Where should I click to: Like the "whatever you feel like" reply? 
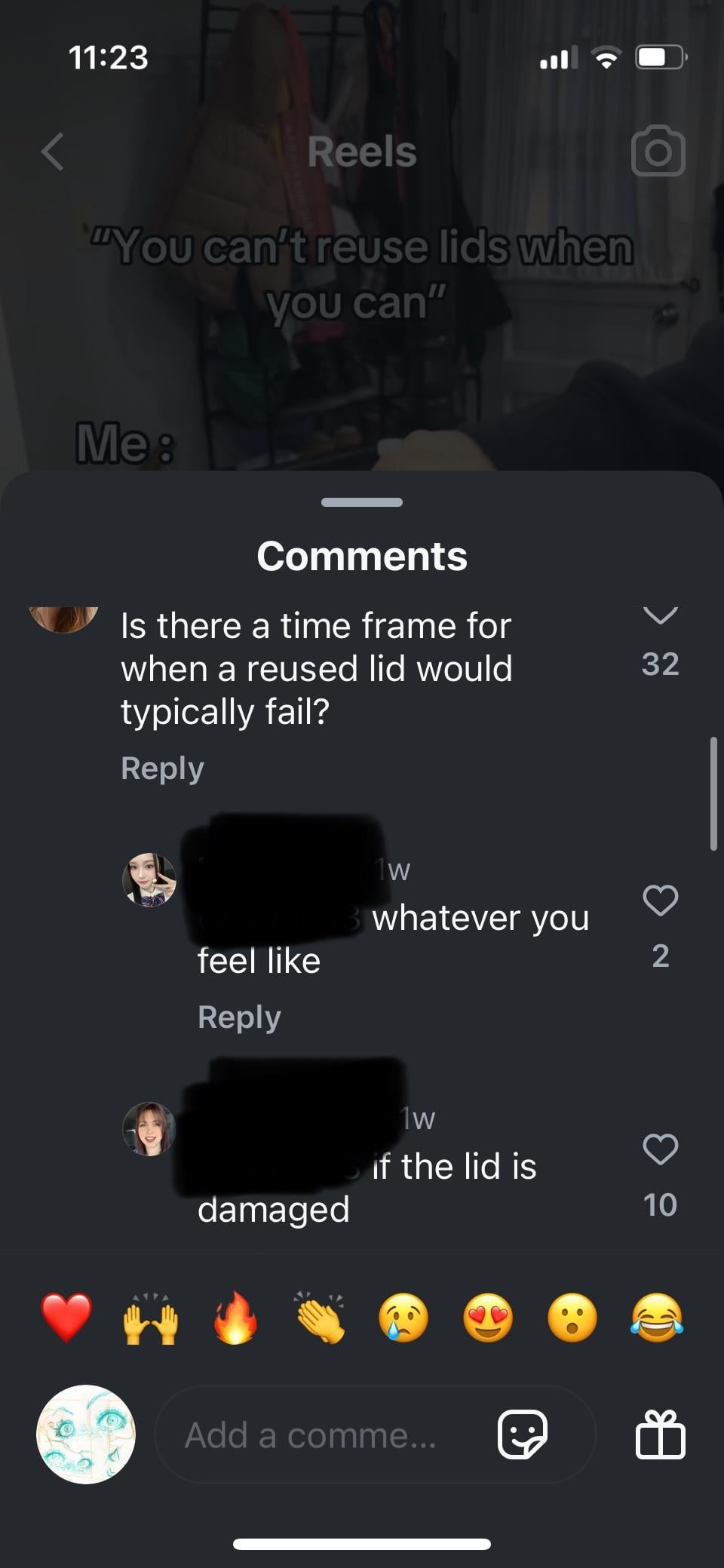click(661, 900)
